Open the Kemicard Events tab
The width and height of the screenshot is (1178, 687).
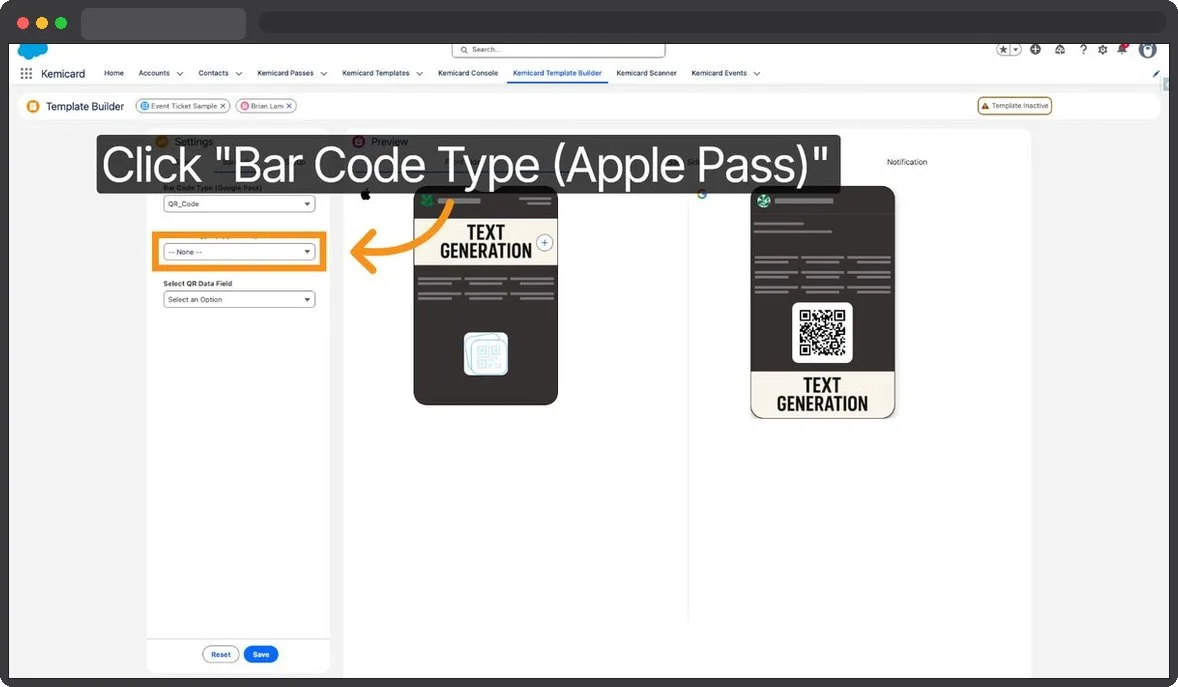(719, 73)
